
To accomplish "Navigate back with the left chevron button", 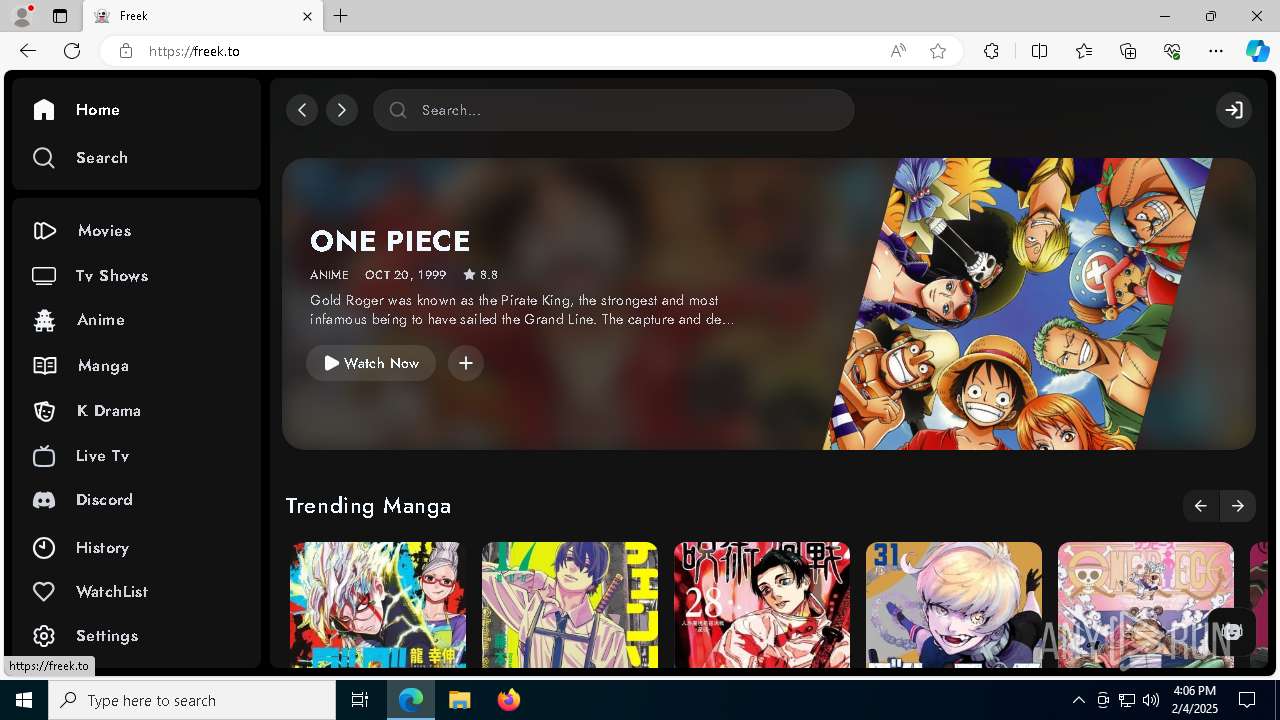I will (x=302, y=110).
